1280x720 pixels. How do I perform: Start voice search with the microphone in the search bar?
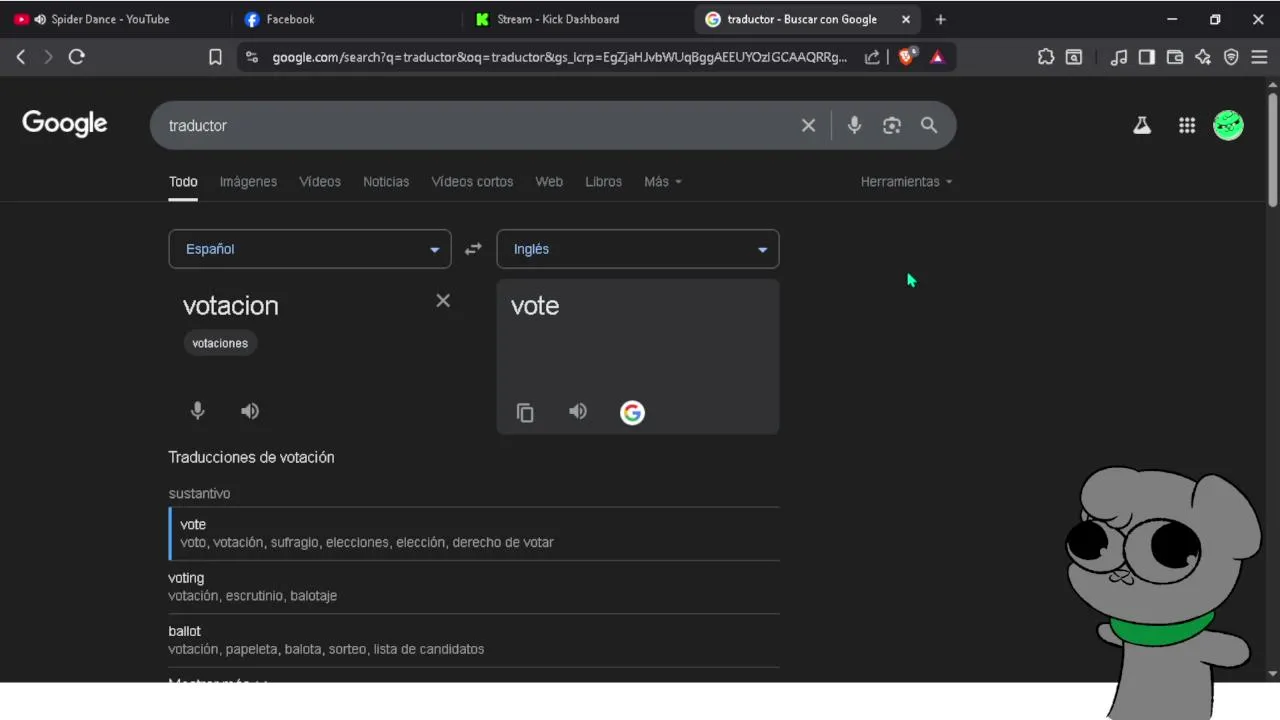854,125
